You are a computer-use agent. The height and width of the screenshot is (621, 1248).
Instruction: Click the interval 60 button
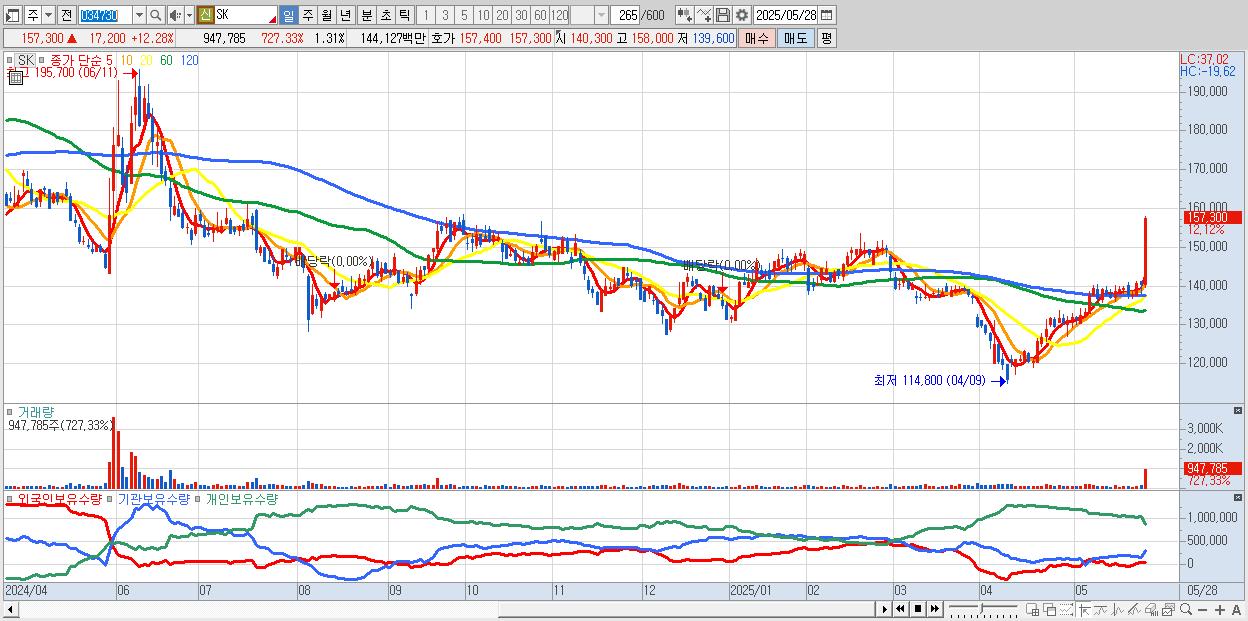point(540,15)
